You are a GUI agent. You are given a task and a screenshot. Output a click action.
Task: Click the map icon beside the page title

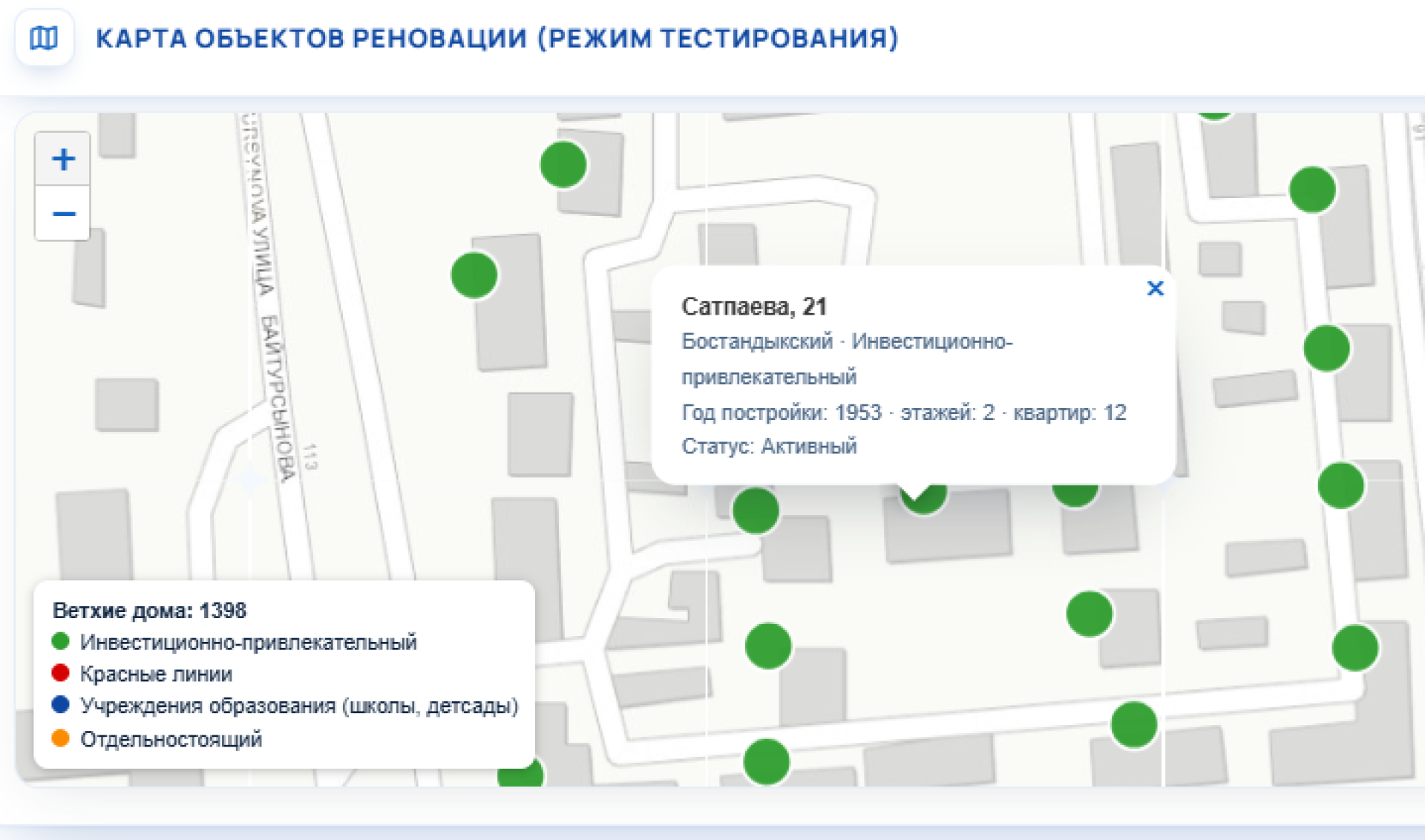tap(44, 37)
